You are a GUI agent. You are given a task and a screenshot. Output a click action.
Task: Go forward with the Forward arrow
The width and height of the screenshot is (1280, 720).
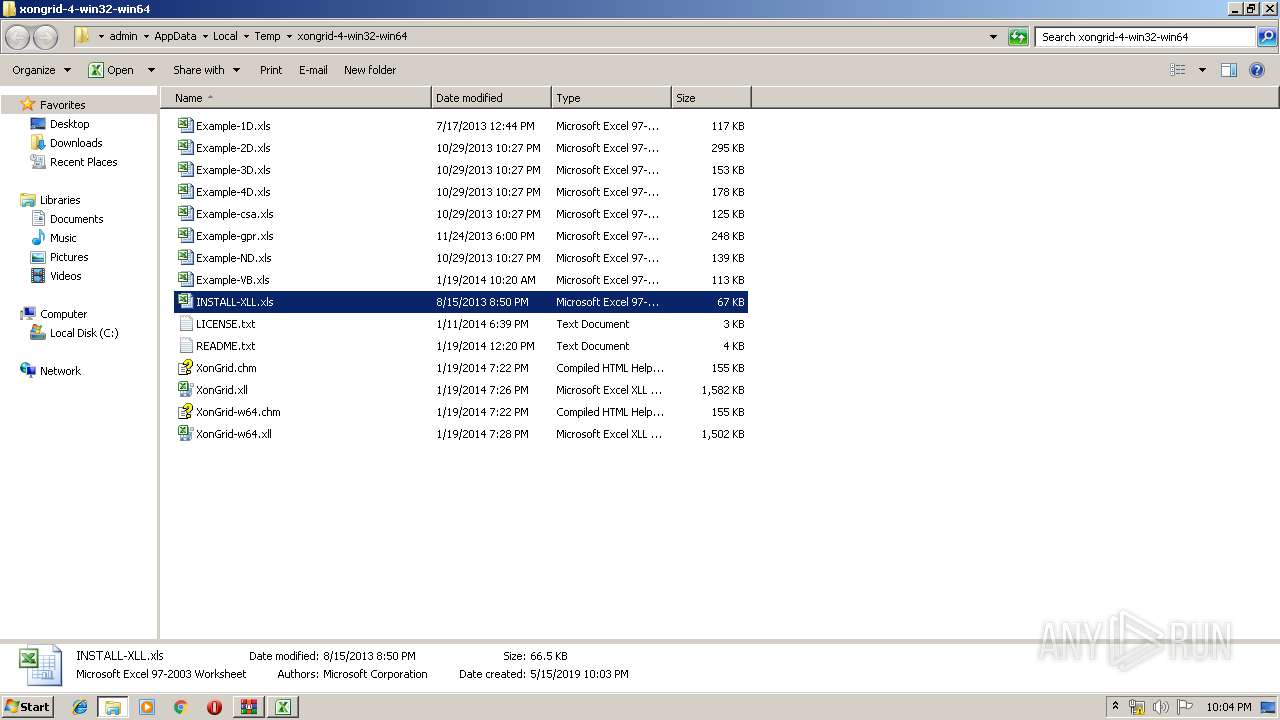pos(45,37)
